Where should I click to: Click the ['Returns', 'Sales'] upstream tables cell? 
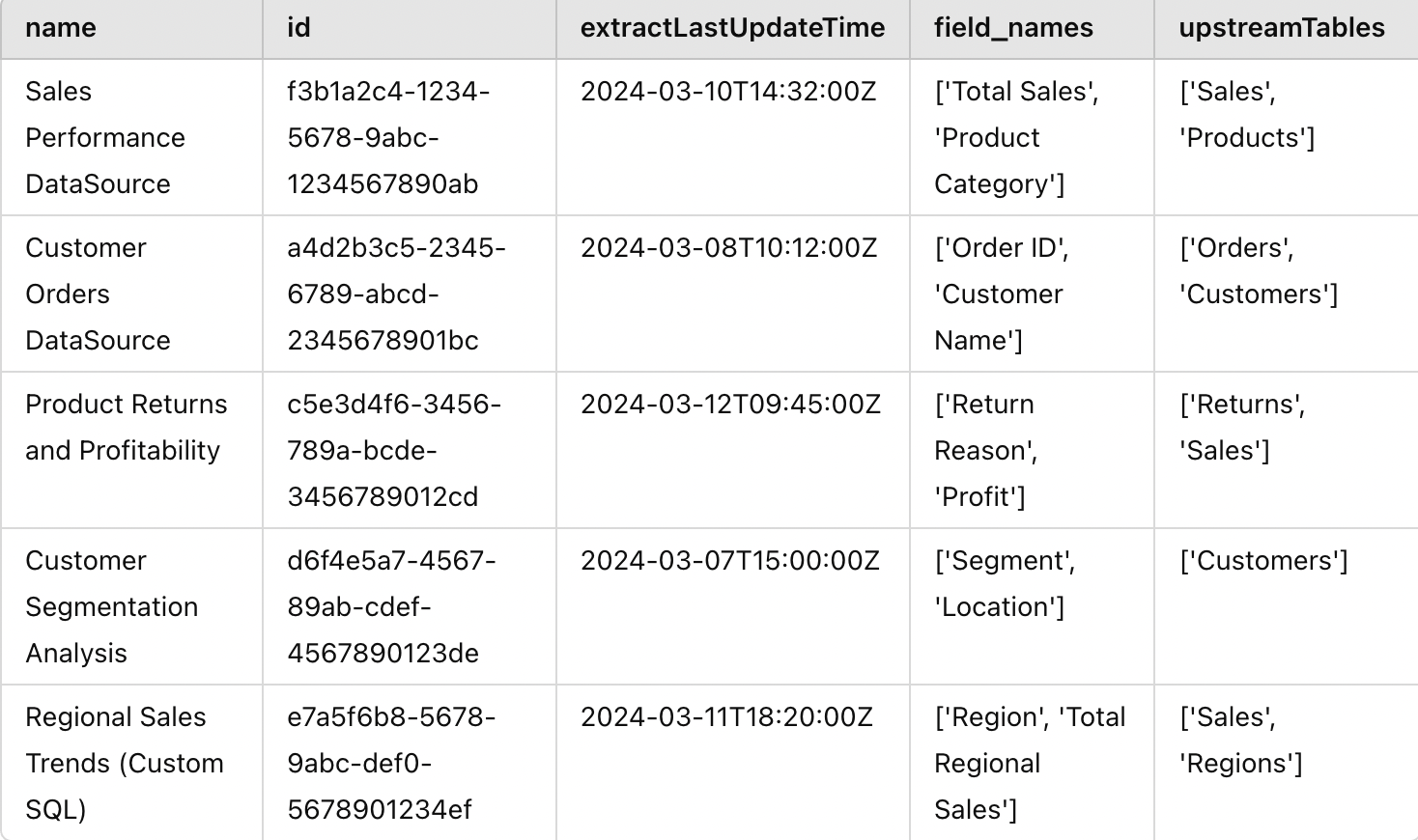[1242, 427]
